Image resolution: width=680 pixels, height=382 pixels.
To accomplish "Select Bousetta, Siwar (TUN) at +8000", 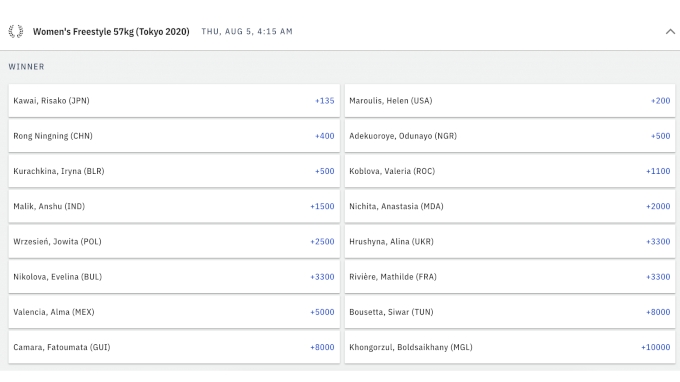I will [510, 312].
